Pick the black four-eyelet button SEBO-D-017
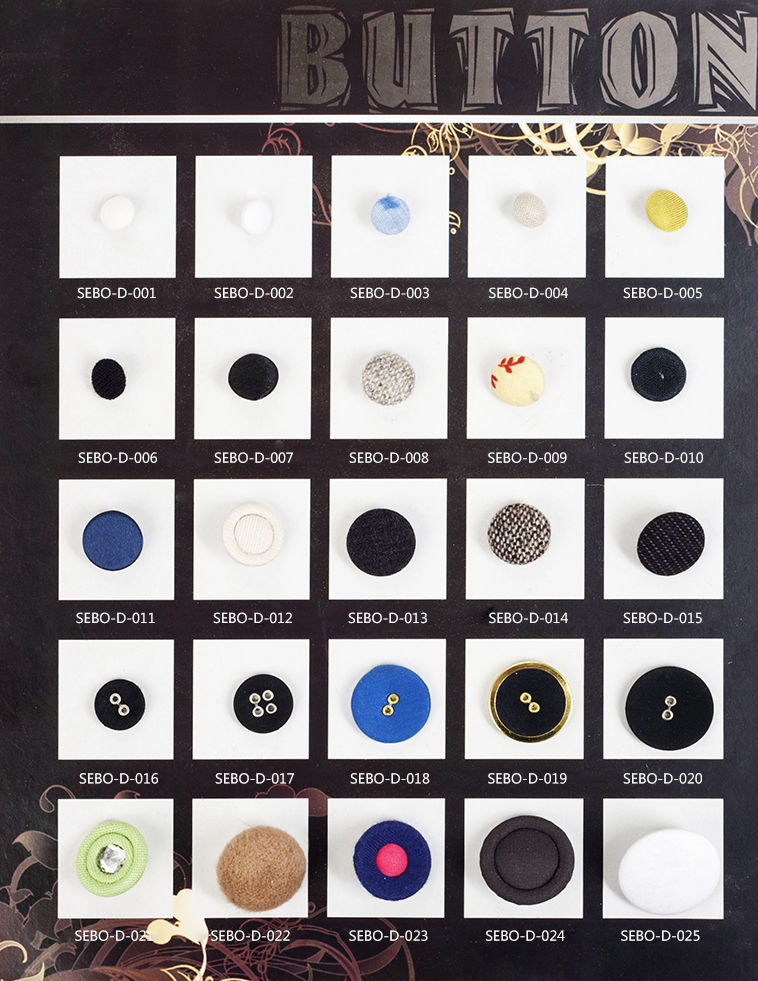758x981 pixels. click(x=263, y=704)
